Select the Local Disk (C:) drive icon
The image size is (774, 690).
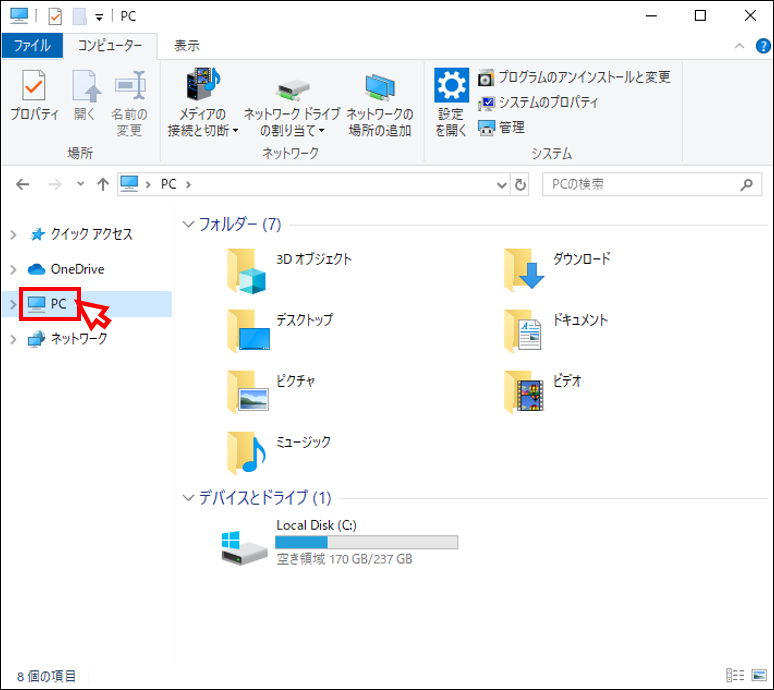pyautogui.click(x=244, y=547)
